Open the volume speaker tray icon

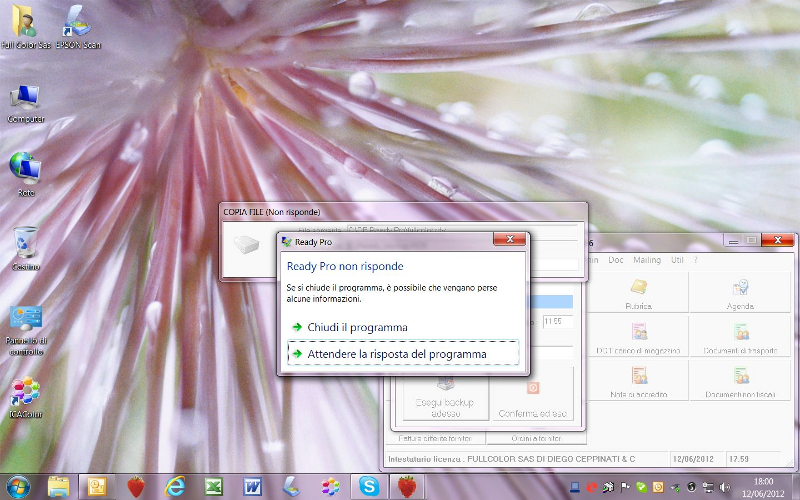point(724,487)
